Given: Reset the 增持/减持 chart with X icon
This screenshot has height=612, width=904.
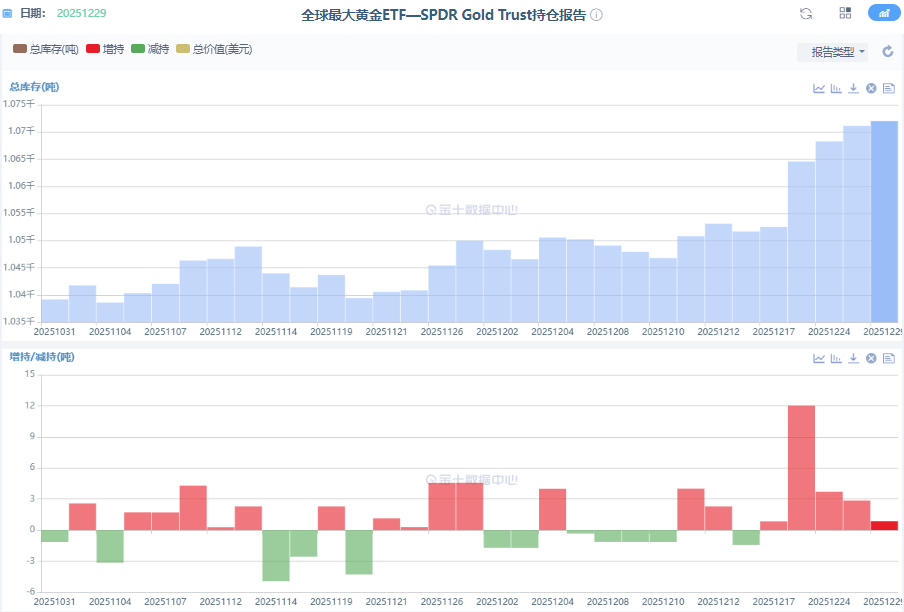Looking at the screenshot, I should [871, 358].
